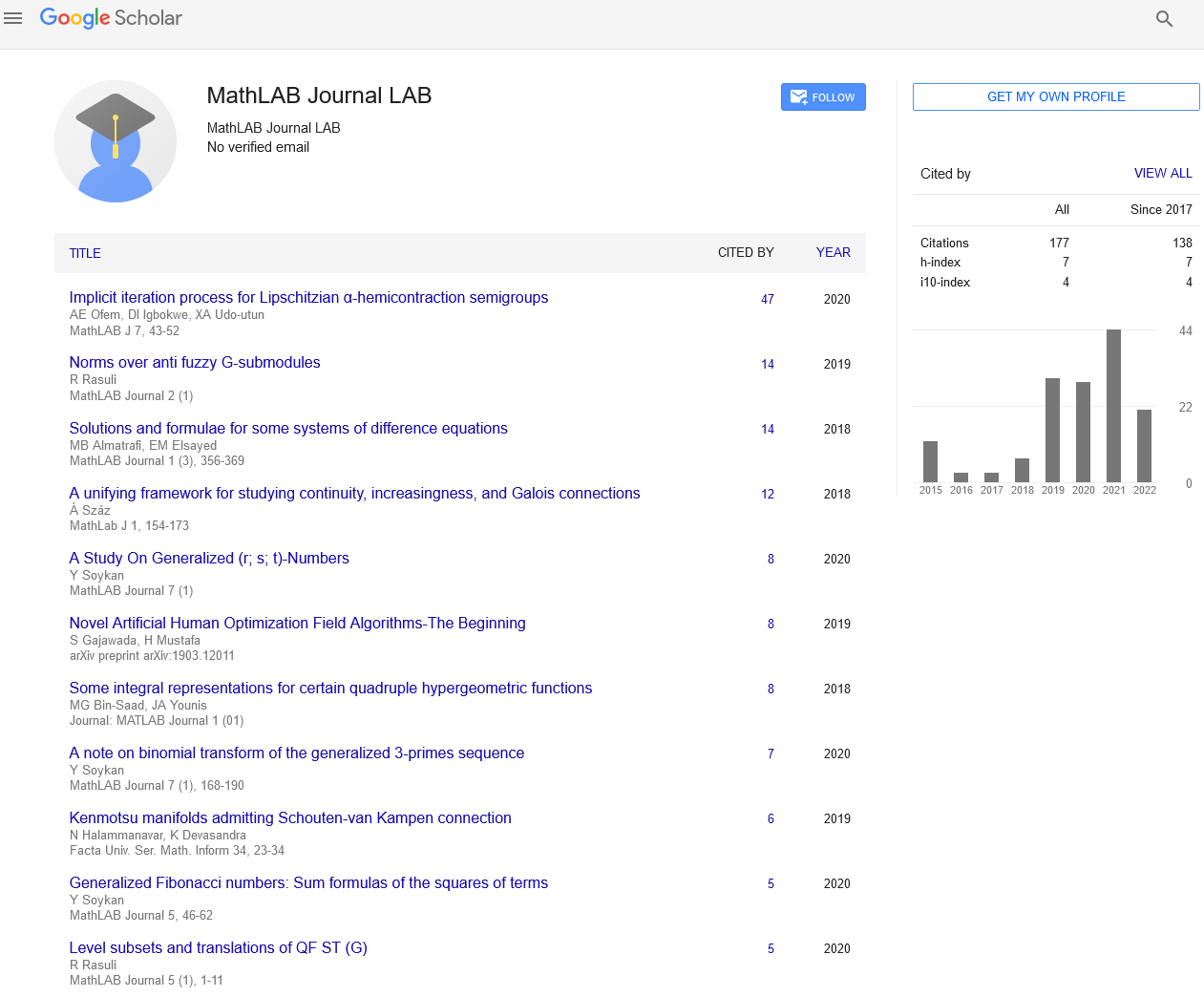Open the hamburger menu icon
Image resolution: width=1204 pixels, height=997 pixels.
point(13,18)
